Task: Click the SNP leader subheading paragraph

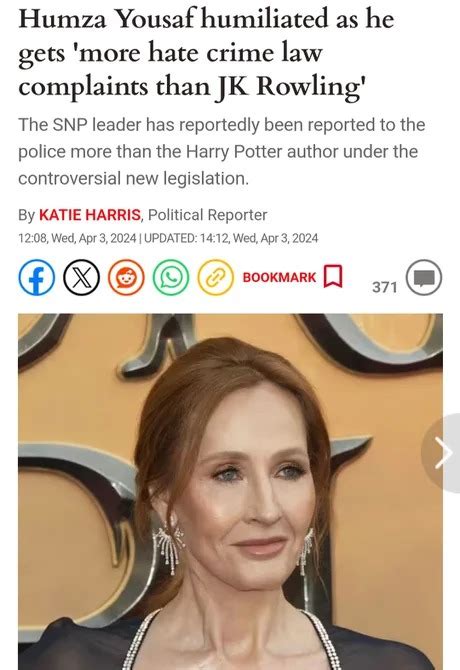Action: 222,152
